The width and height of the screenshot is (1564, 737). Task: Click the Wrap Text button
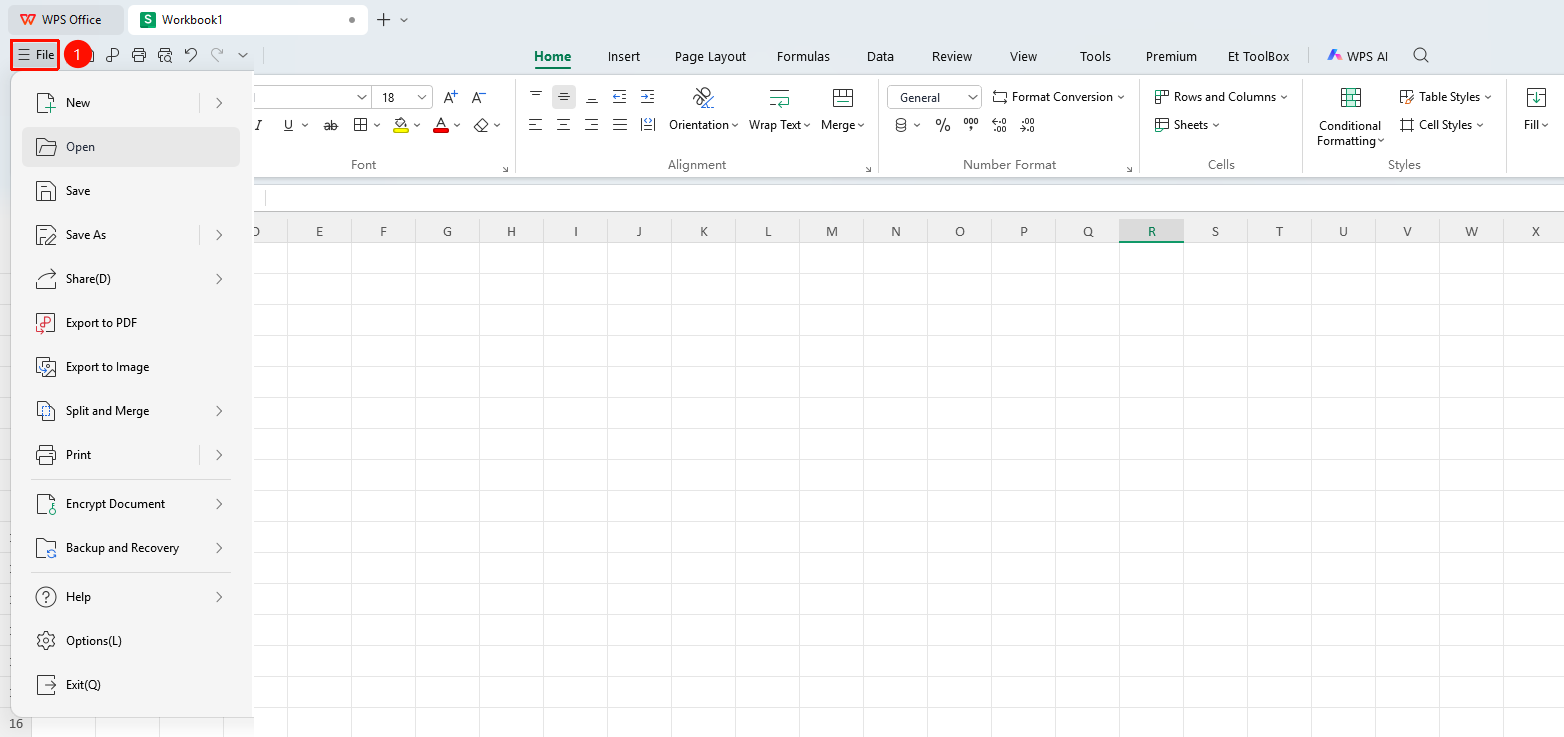779,110
